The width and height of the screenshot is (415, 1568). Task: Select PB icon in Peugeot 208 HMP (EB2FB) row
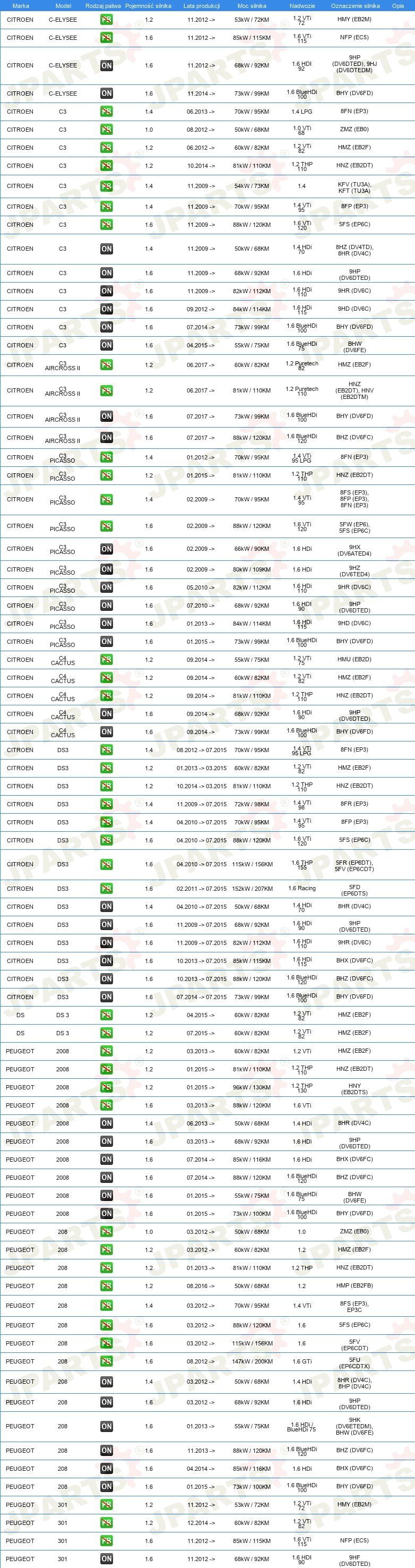click(107, 1286)
